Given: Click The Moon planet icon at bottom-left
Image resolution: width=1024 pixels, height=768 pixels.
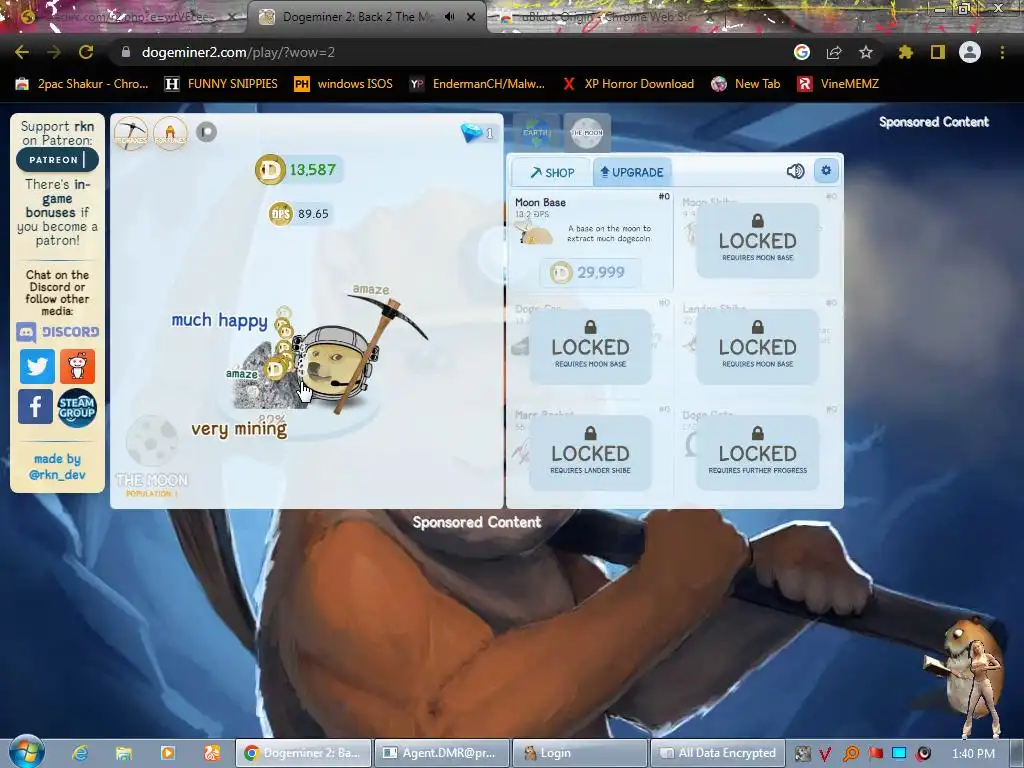Looking at the screenshot, I should 152,441.
